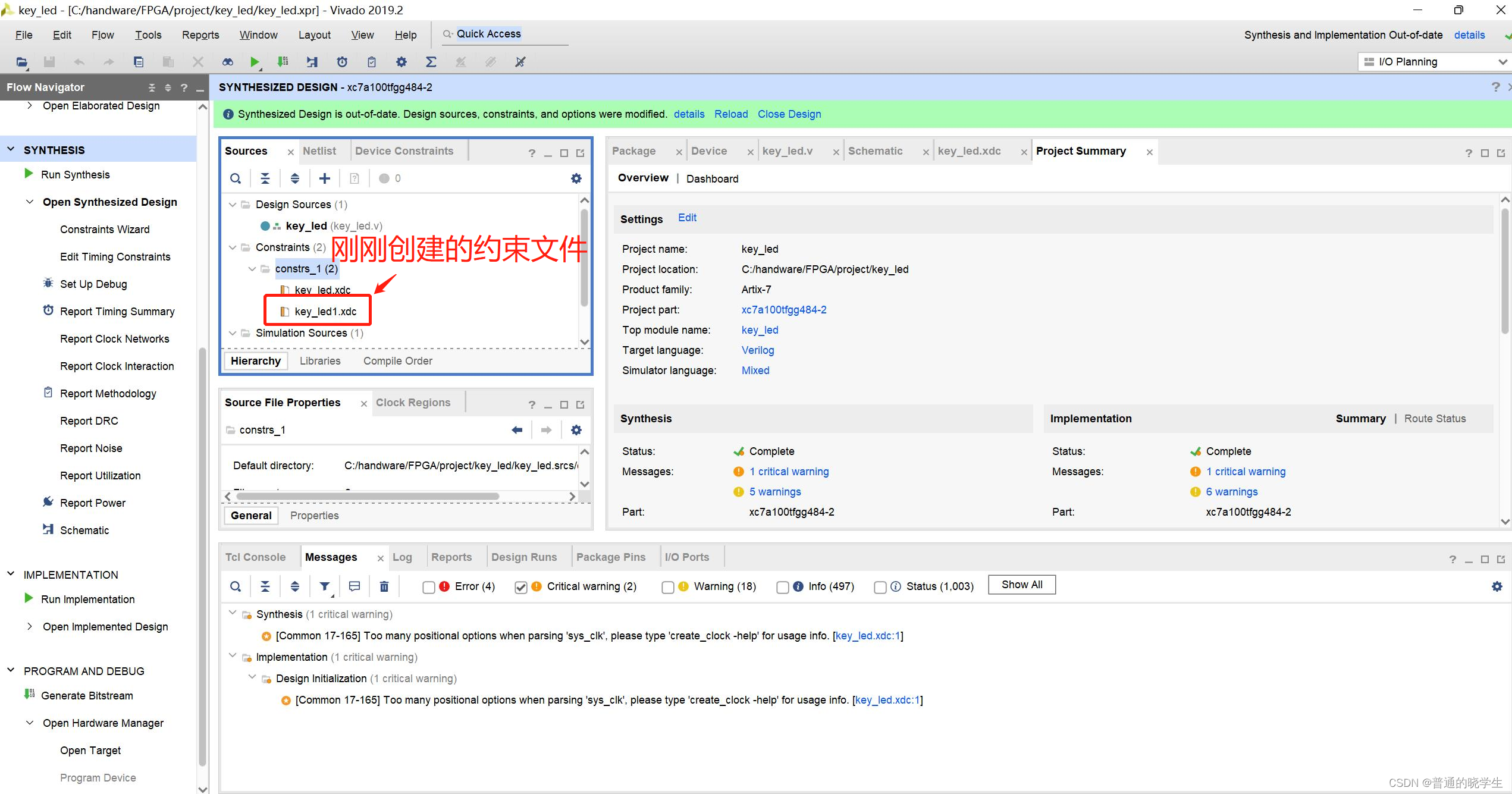Screen dimensions: 1512x794
Task: Switch to the Netlist tab
Action: click(319, 151)
